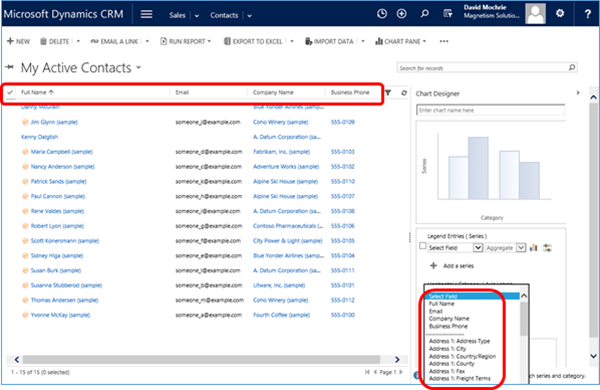
Task: Go to previous page arrow
Action: (375, 372)
